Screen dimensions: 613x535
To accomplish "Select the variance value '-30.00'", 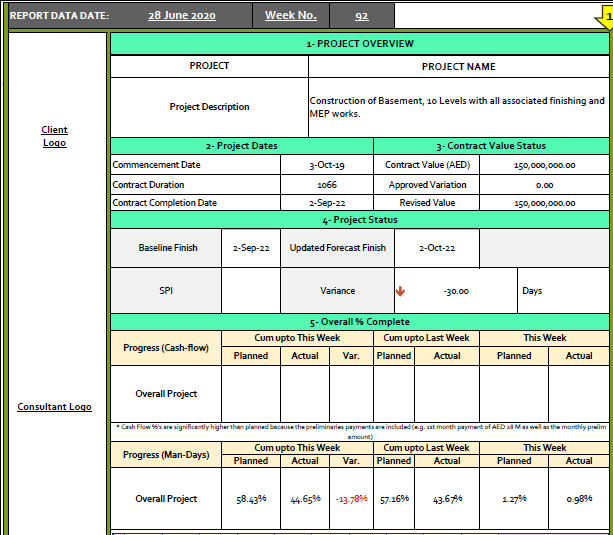I will click(x=456, y=291).
